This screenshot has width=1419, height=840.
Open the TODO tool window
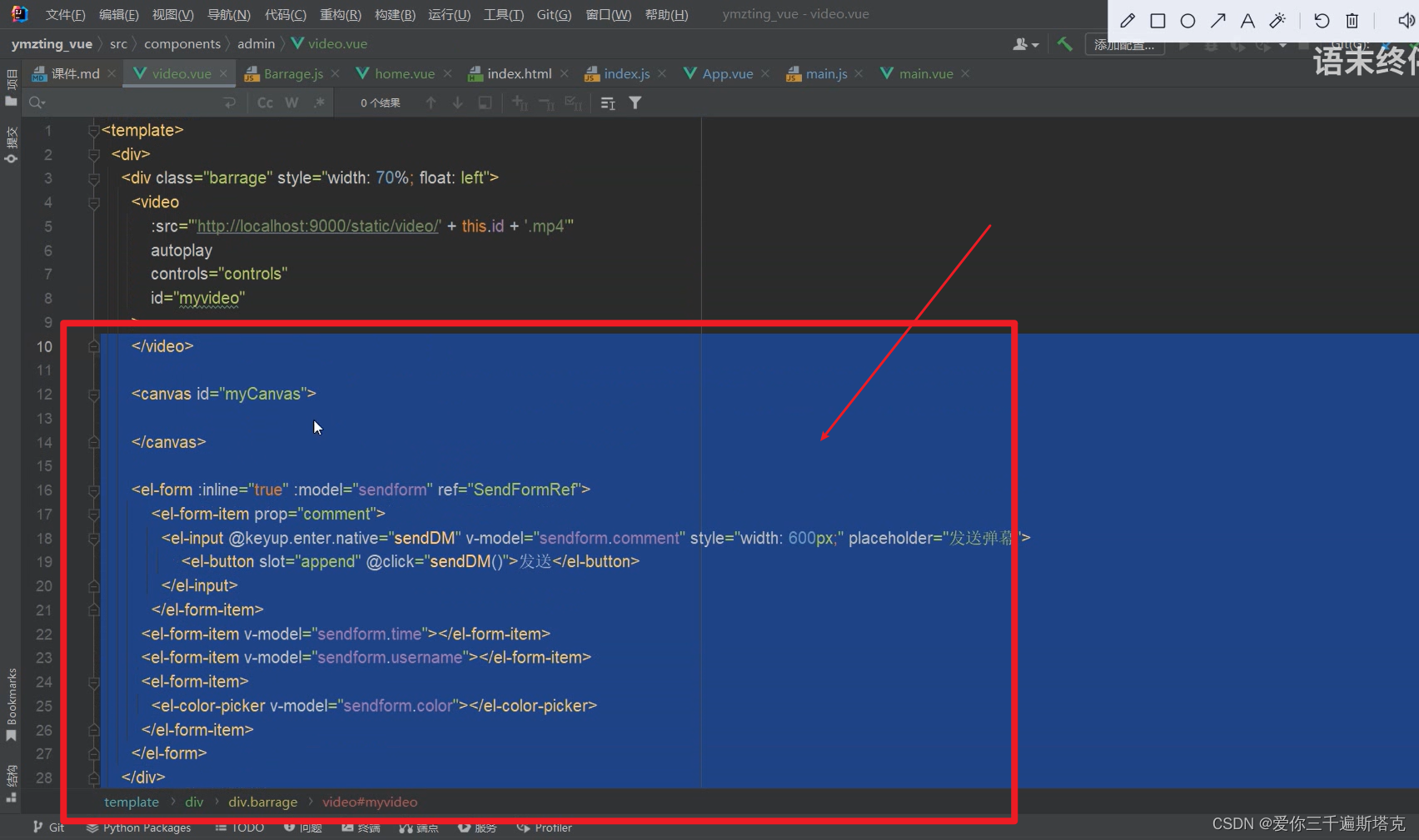point(240,828)
